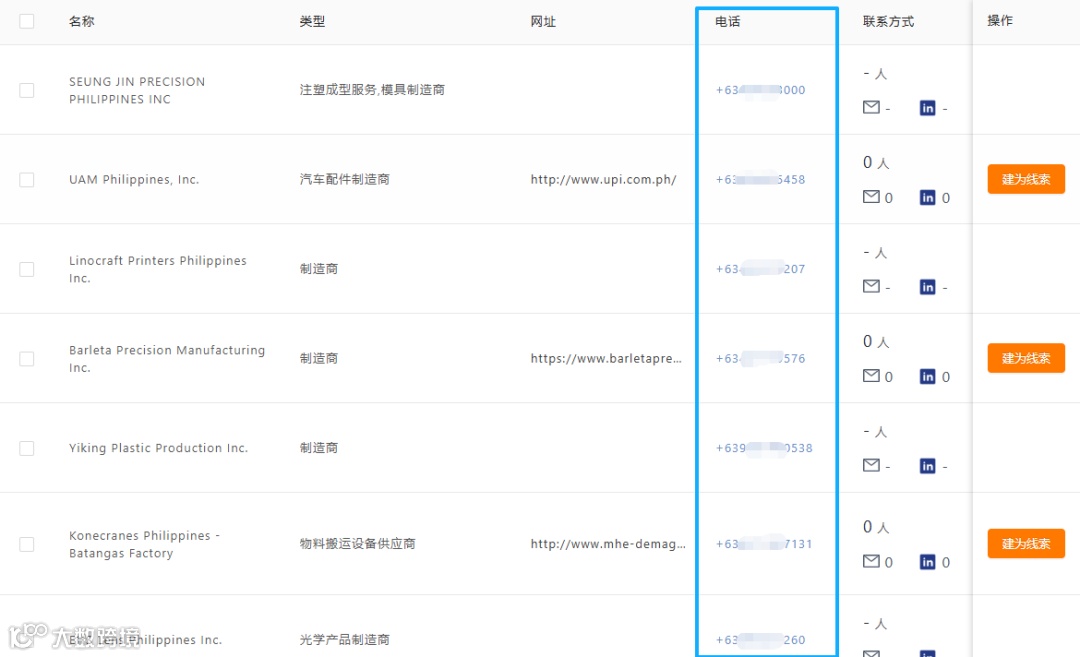Click the email icon in SEUNG JIN PRECISION row
The height and width of the screenshot is (657, 1080).
point(871,107)
